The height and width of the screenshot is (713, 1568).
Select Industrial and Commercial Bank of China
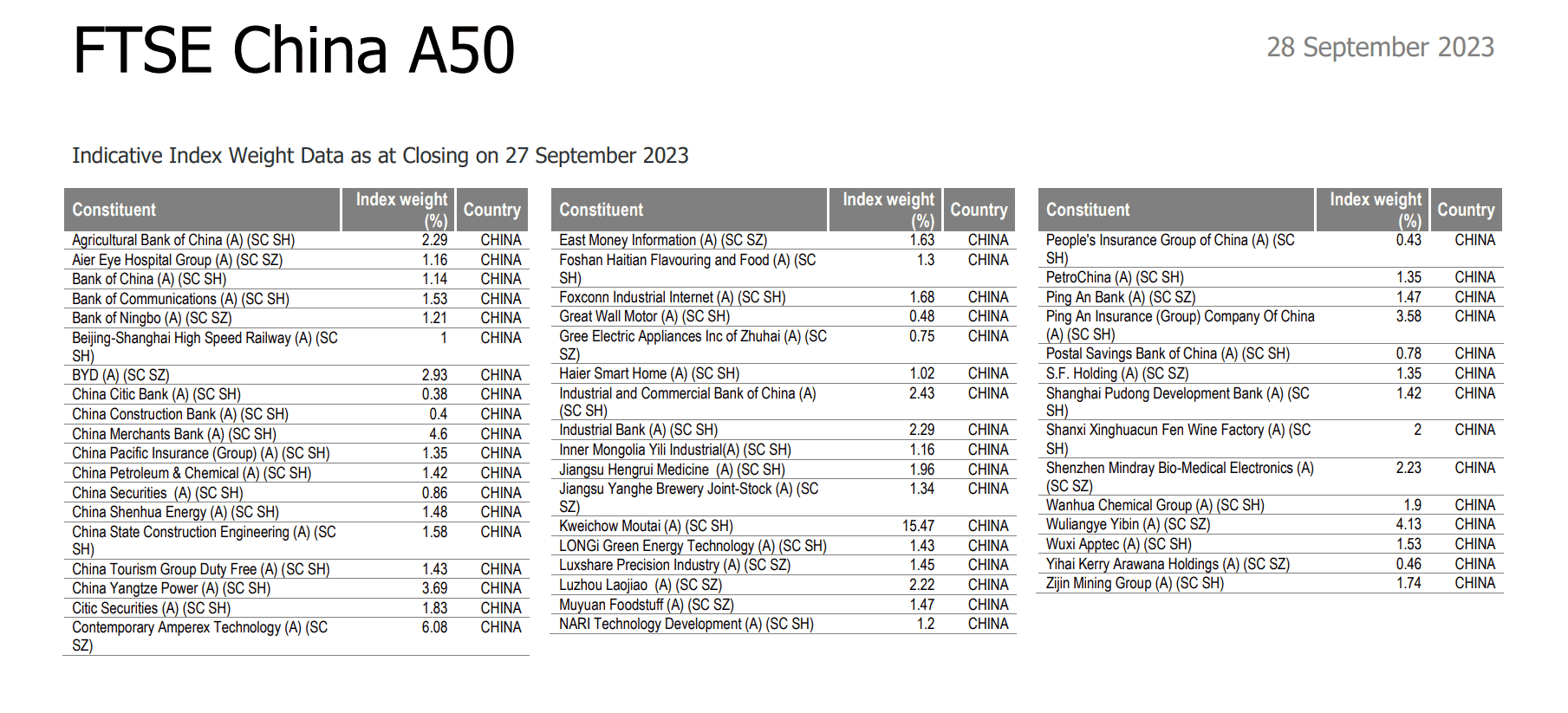point(687,402)
